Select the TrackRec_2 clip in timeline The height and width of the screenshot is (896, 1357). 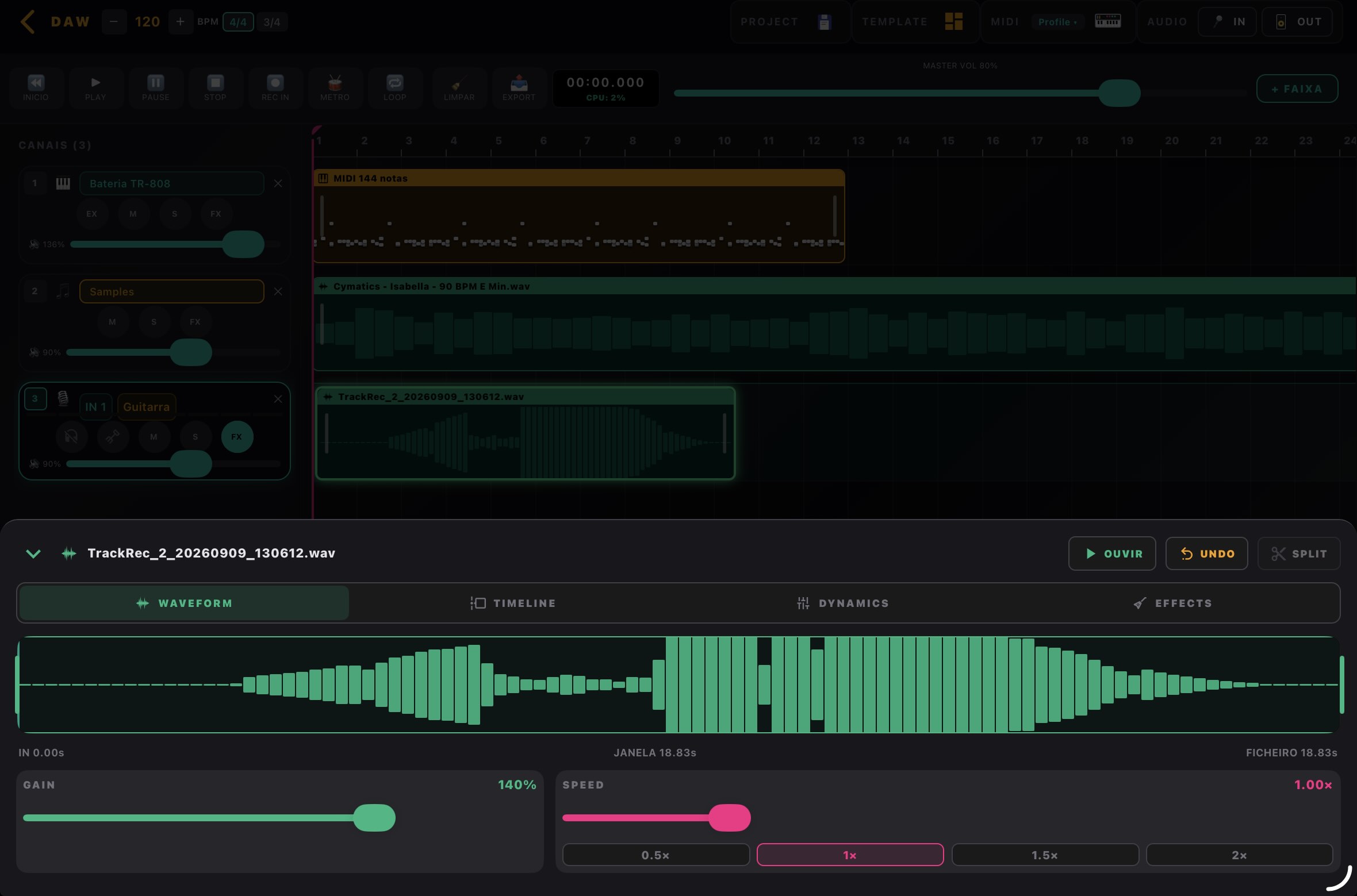coord(525,433)
